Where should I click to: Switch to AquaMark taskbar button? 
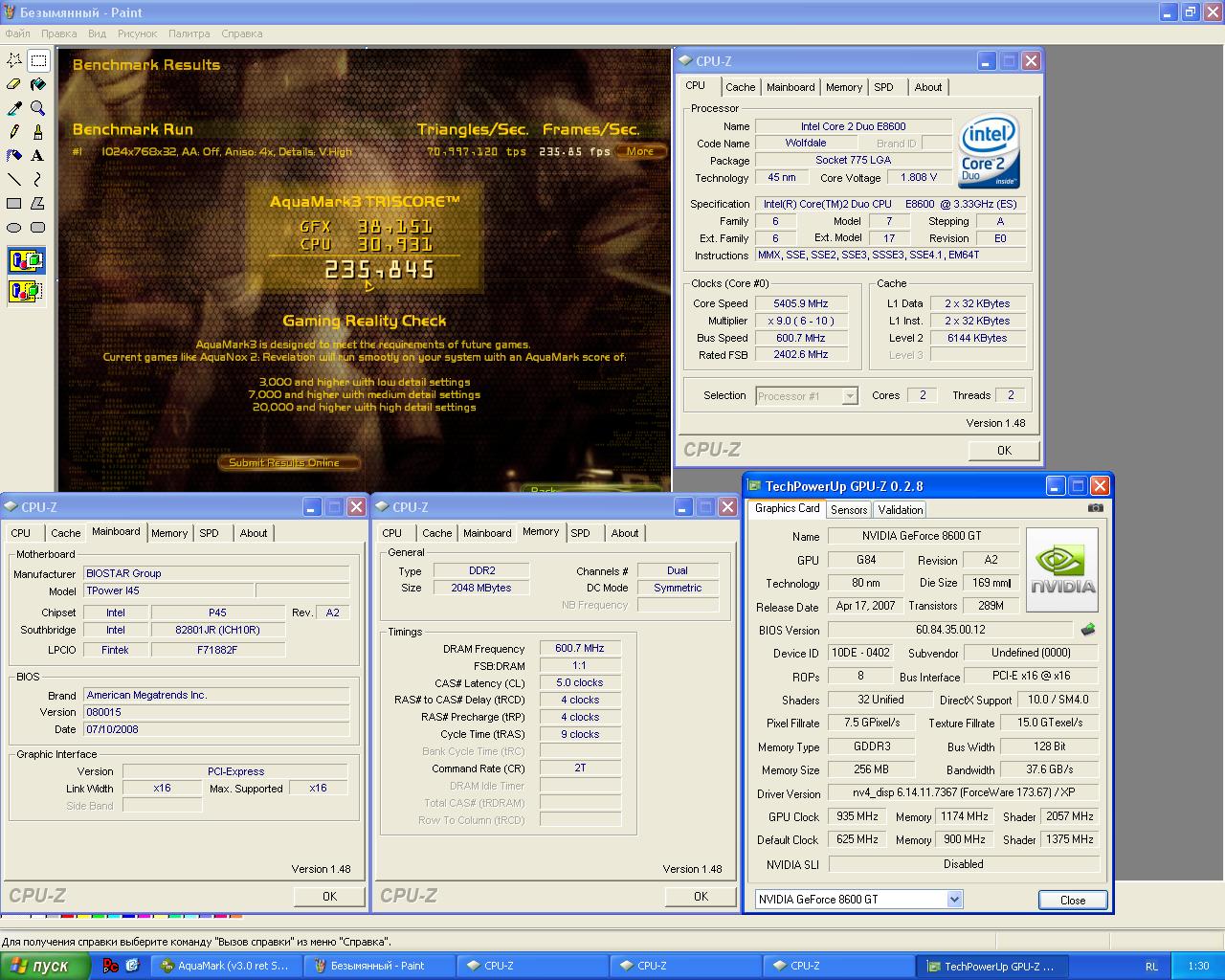(226, 966)
